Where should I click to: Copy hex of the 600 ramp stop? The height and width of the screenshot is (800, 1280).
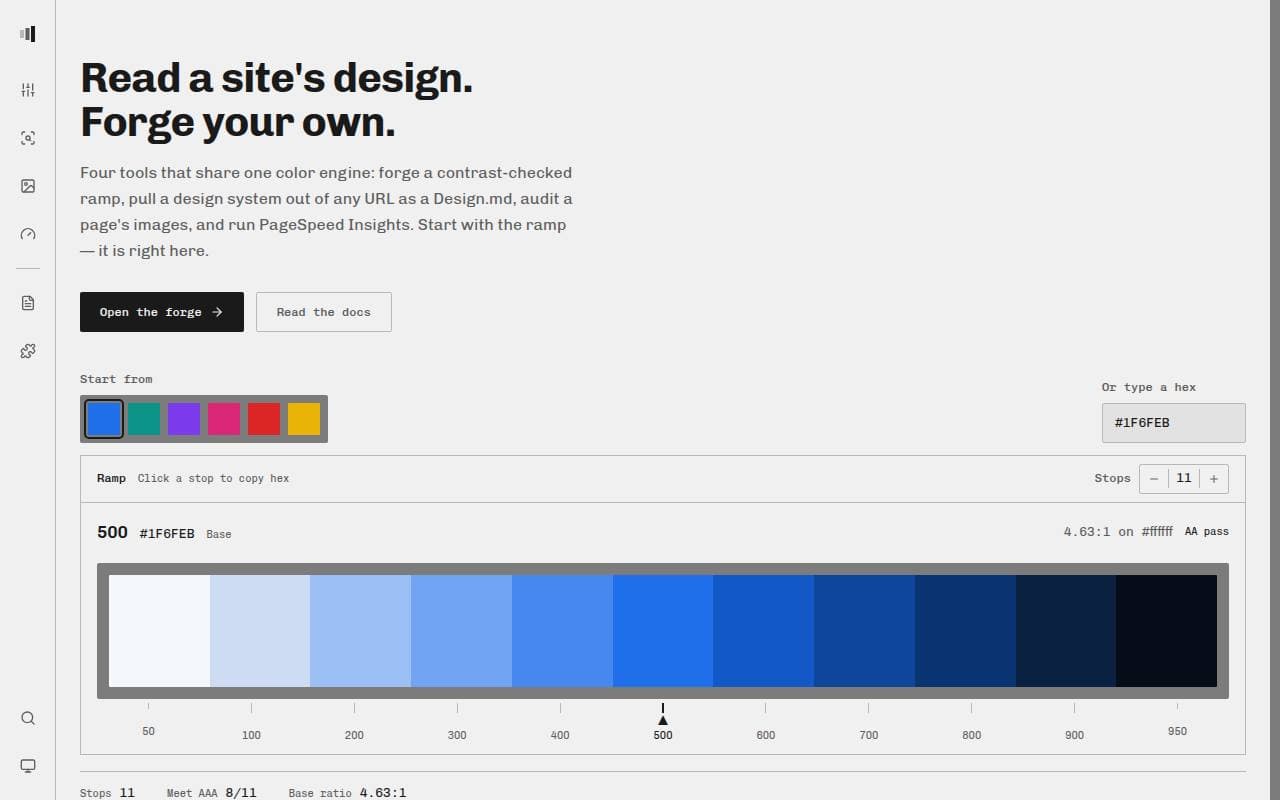(x=763, y=631)
